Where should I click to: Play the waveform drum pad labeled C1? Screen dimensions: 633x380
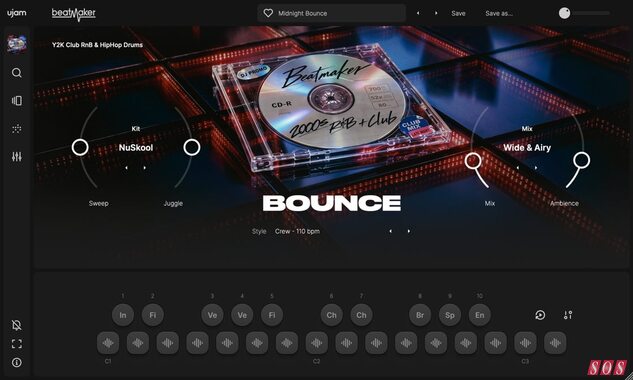108,343
